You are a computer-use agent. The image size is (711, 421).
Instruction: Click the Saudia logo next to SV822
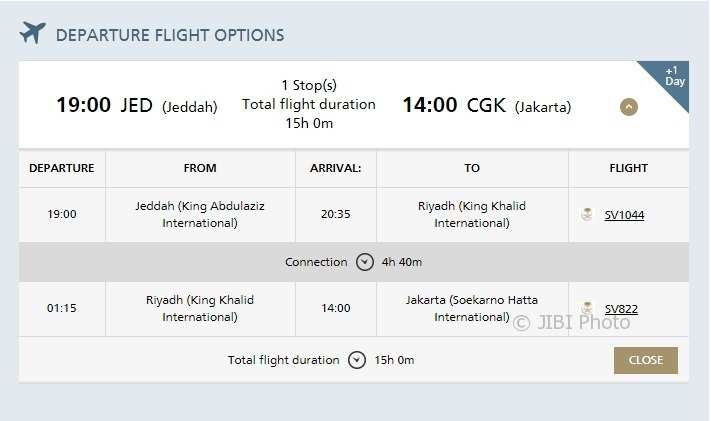pos(587,308)
